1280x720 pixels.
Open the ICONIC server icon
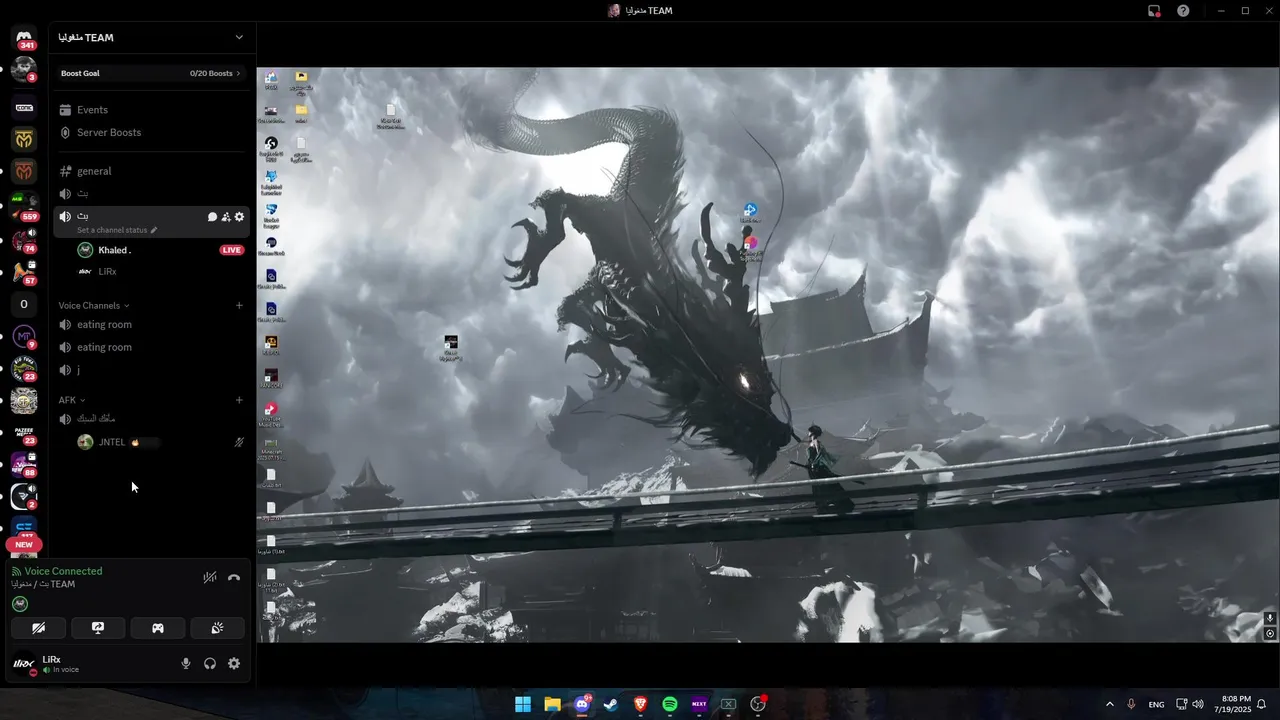pos(24,105)
